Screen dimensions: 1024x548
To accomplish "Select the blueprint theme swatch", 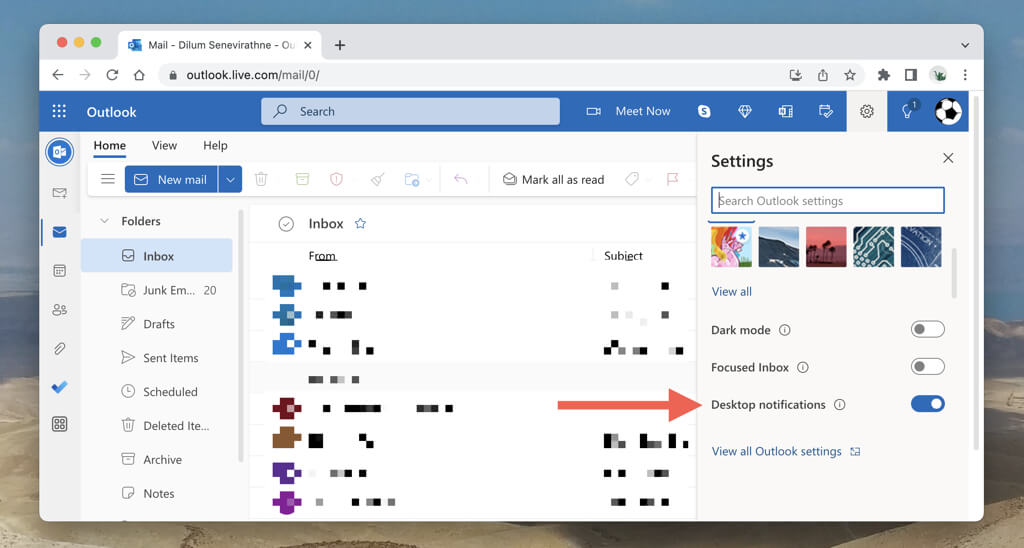I will (921, 247).
